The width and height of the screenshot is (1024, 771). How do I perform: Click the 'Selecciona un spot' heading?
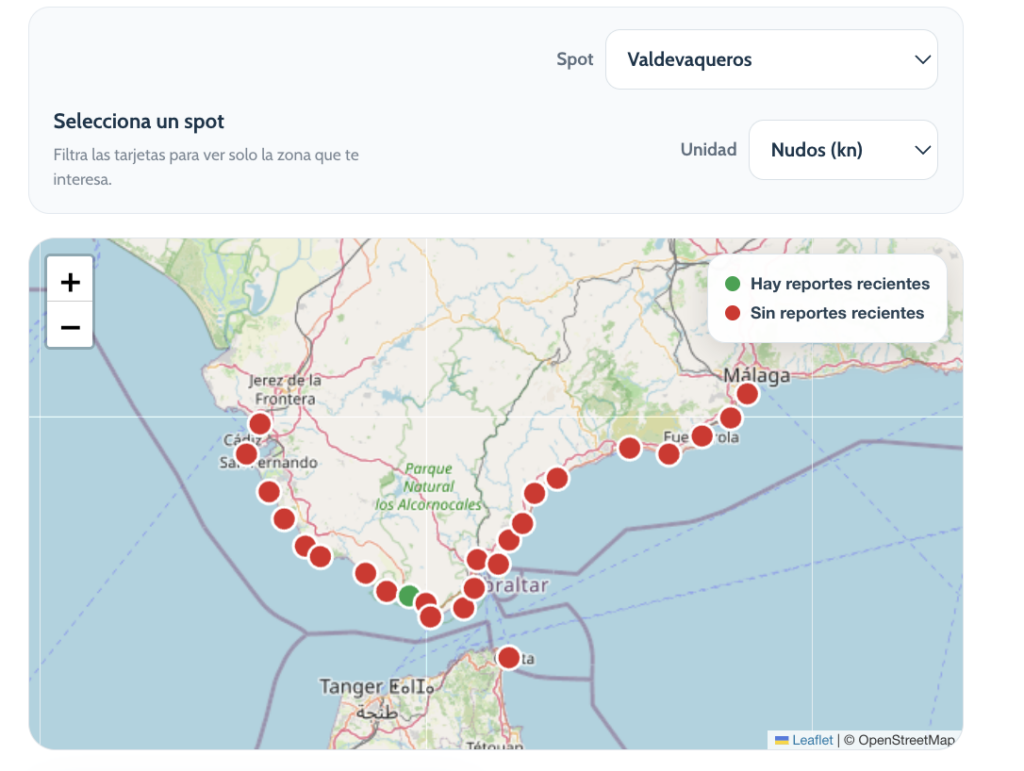(138, 121)
